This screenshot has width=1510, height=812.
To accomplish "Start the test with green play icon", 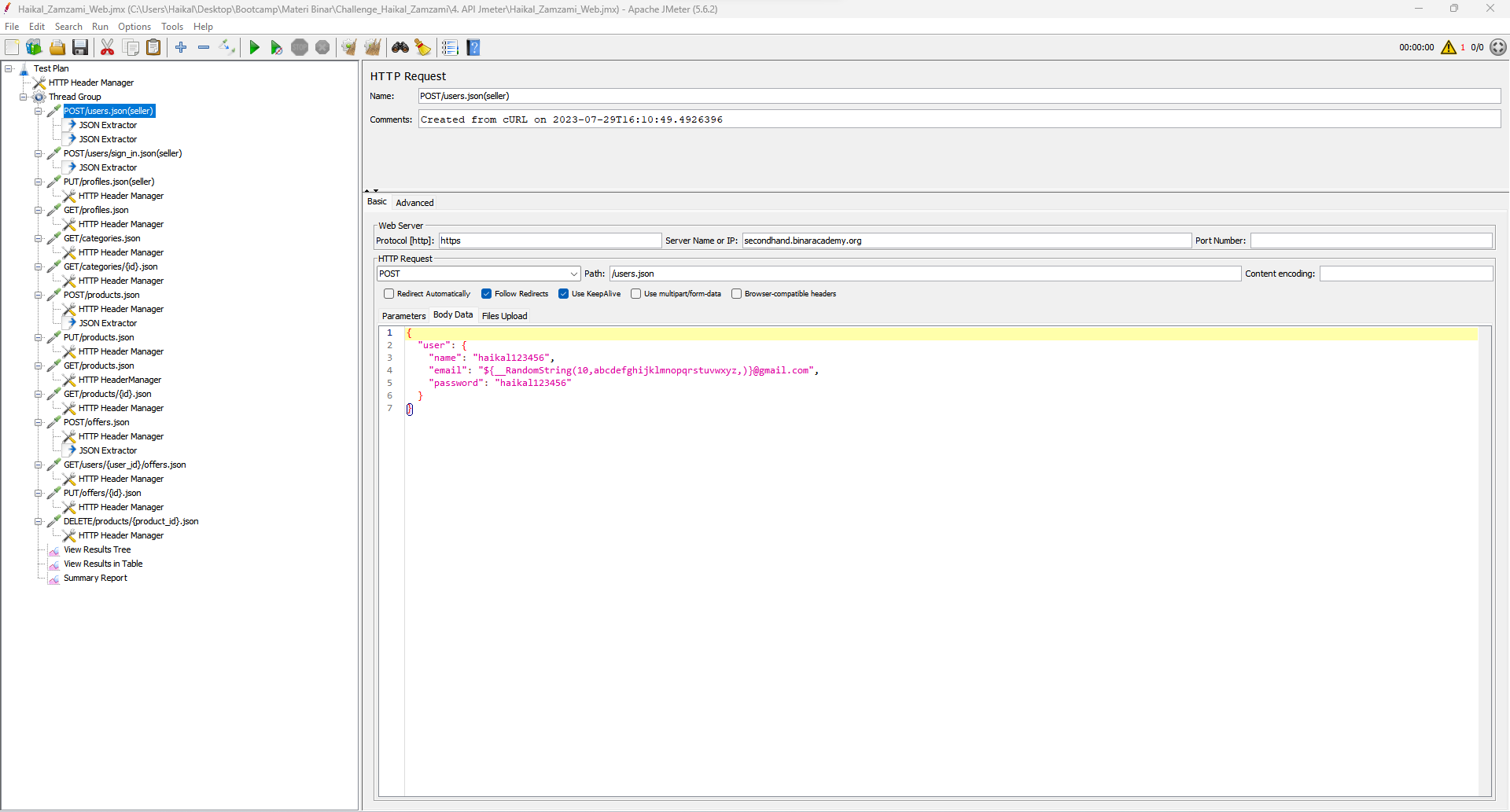I will pos(254,48).
